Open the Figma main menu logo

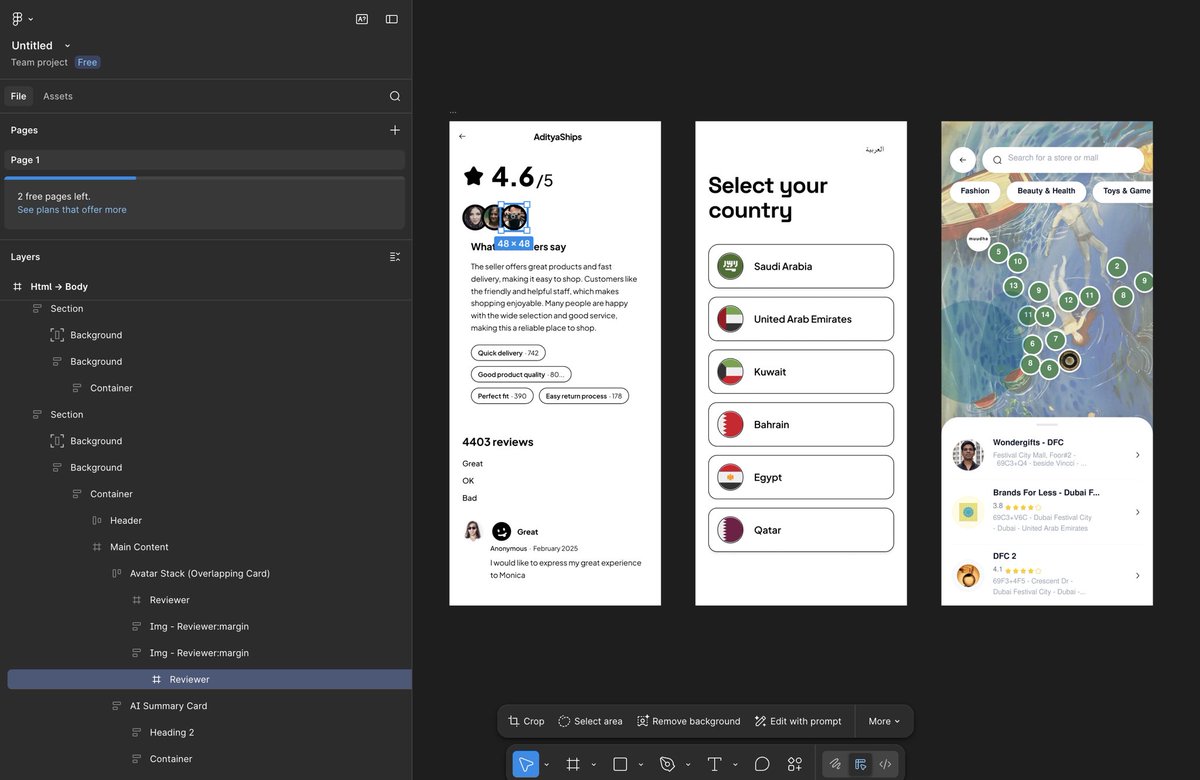point(17,19)
